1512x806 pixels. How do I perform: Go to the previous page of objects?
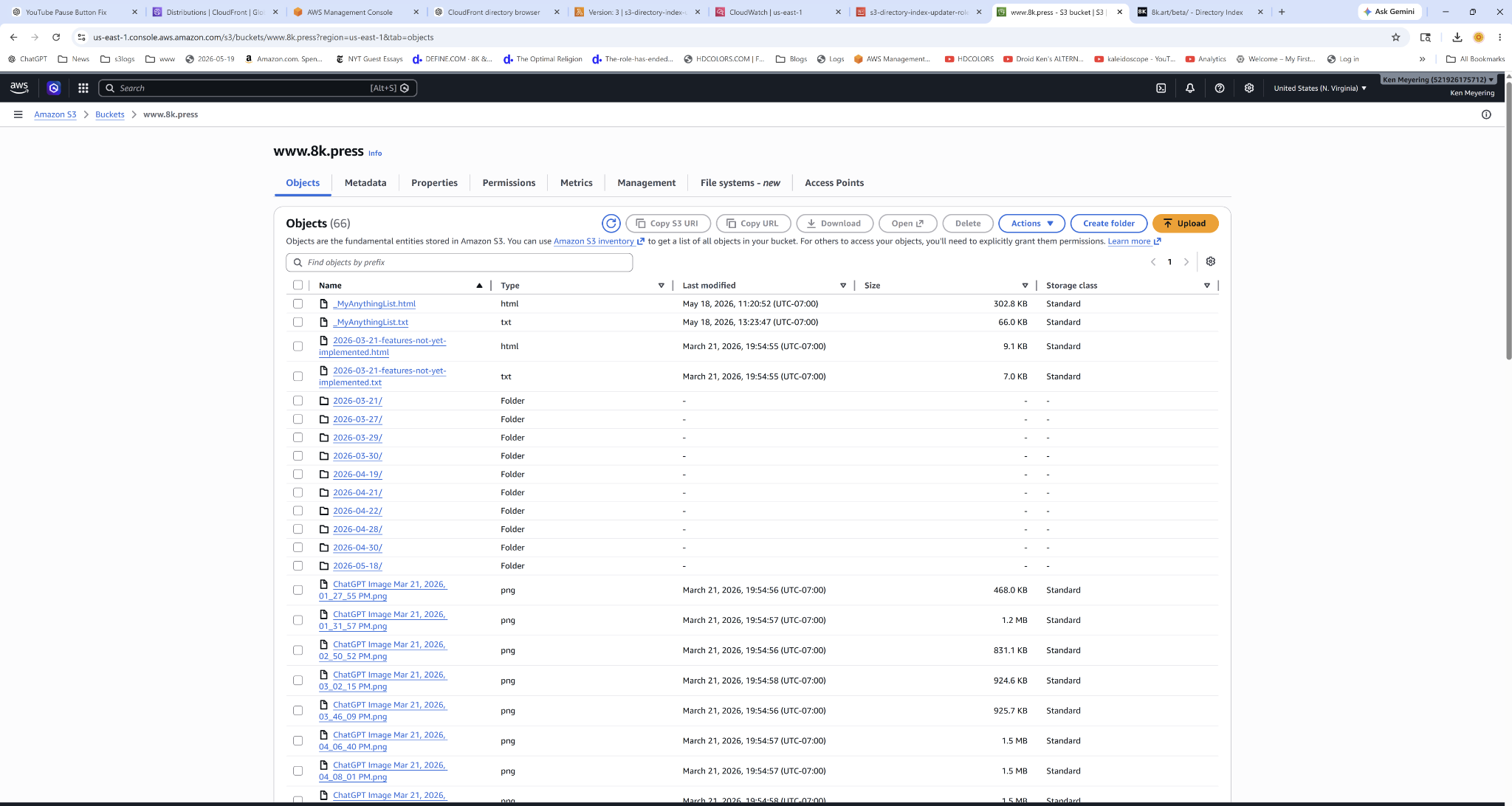click(1153, 262)
